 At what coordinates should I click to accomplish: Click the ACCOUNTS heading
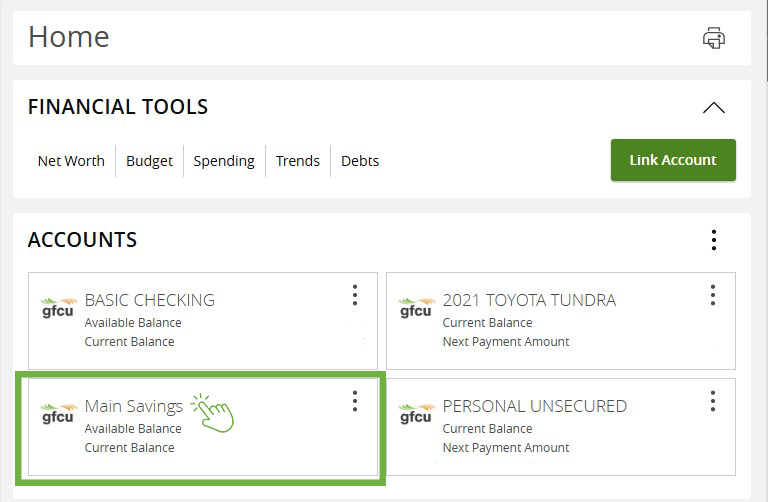point(82,240)
